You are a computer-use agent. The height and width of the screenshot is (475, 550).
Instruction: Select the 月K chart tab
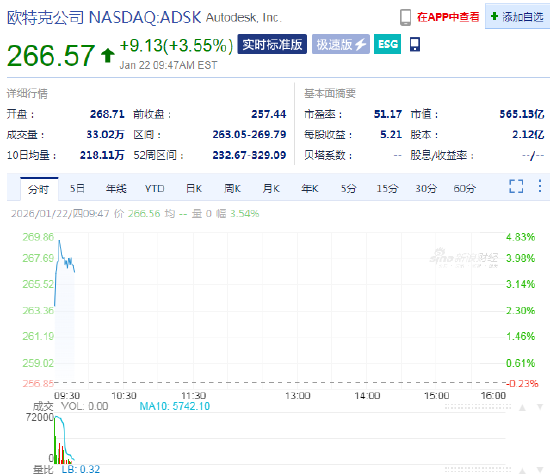pos(271,189)
